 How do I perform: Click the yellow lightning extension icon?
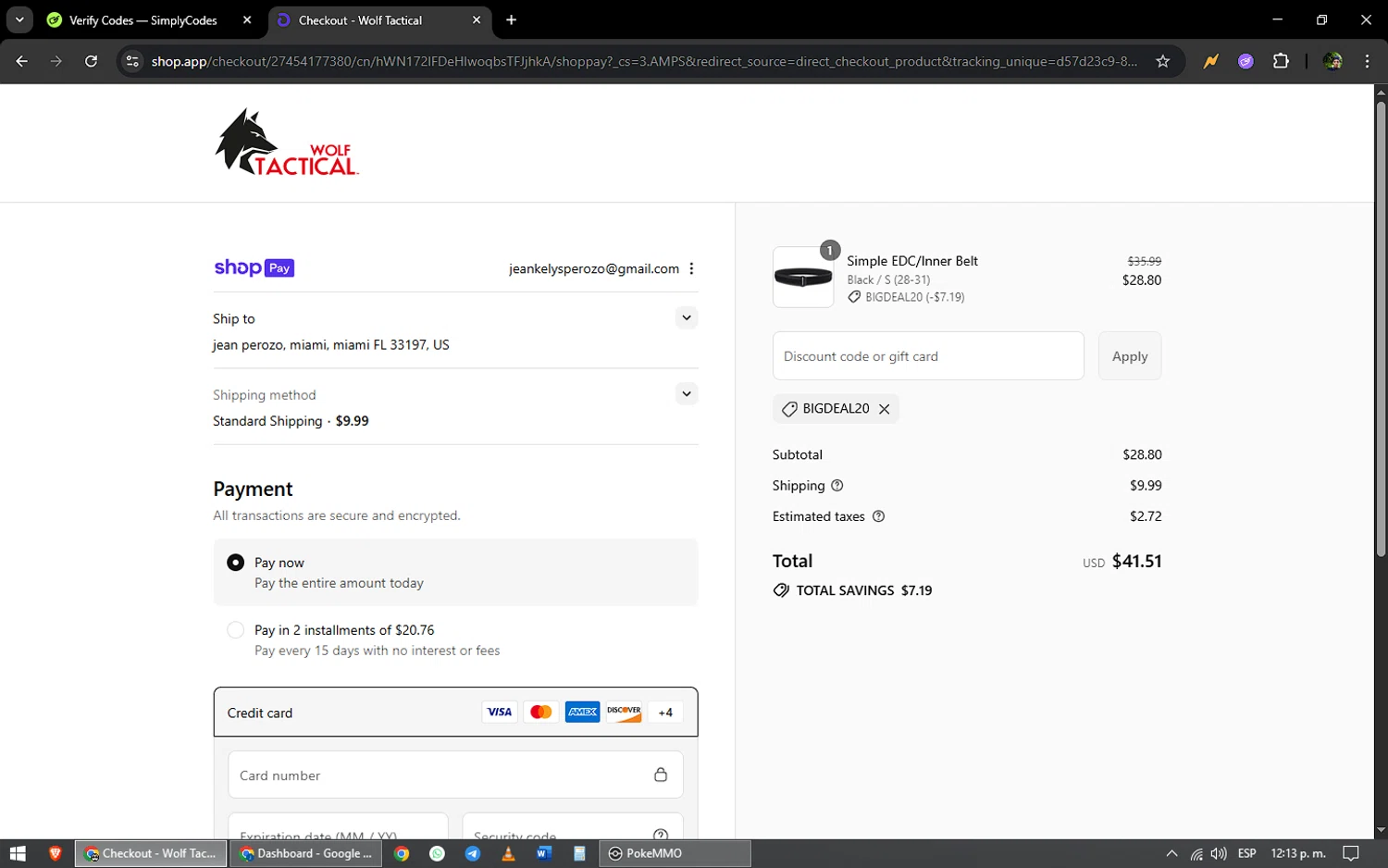click(x=1210, y=61)
